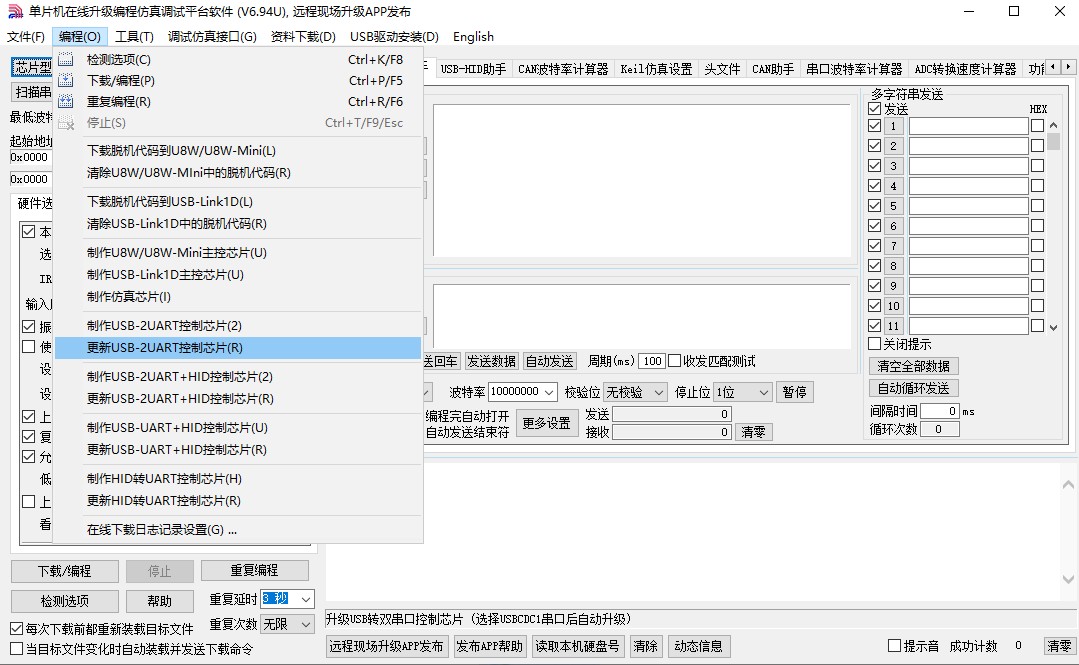
Task: Toggle 每次下载前都重新装载目标文件 checkbox
Action: [17, 629]
